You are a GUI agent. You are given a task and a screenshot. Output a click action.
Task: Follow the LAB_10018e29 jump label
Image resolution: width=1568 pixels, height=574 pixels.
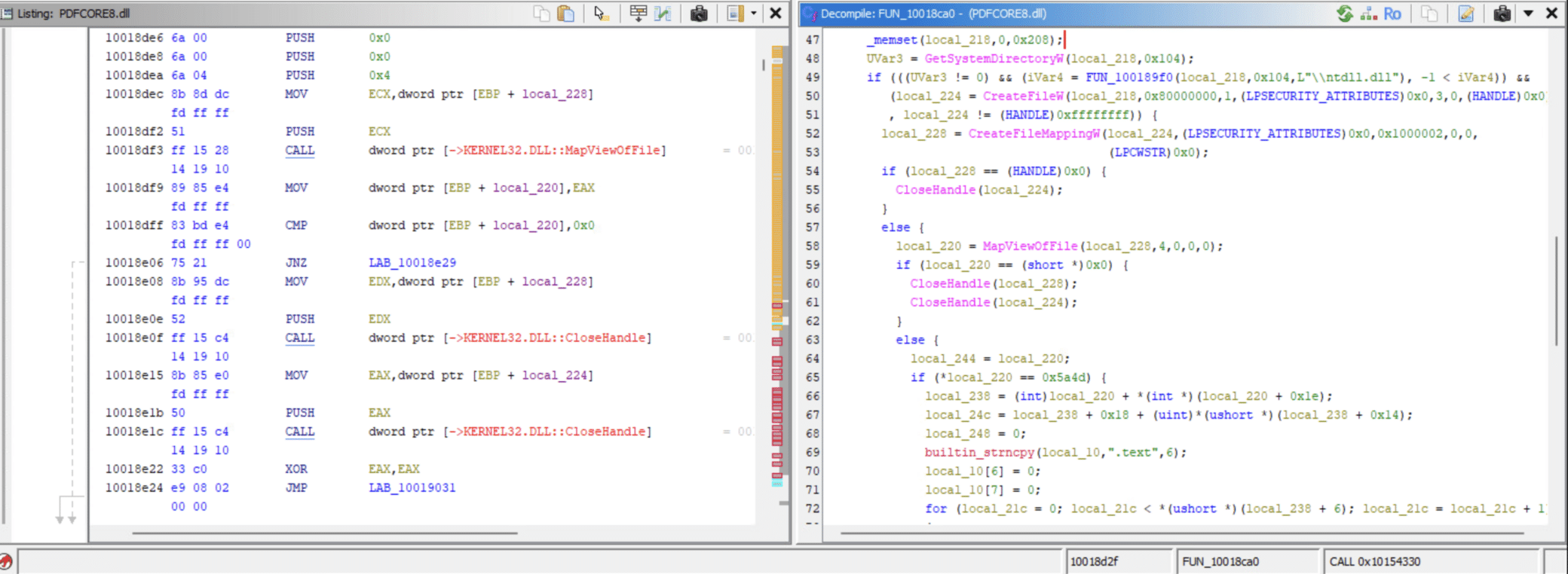tap(412, 263)
